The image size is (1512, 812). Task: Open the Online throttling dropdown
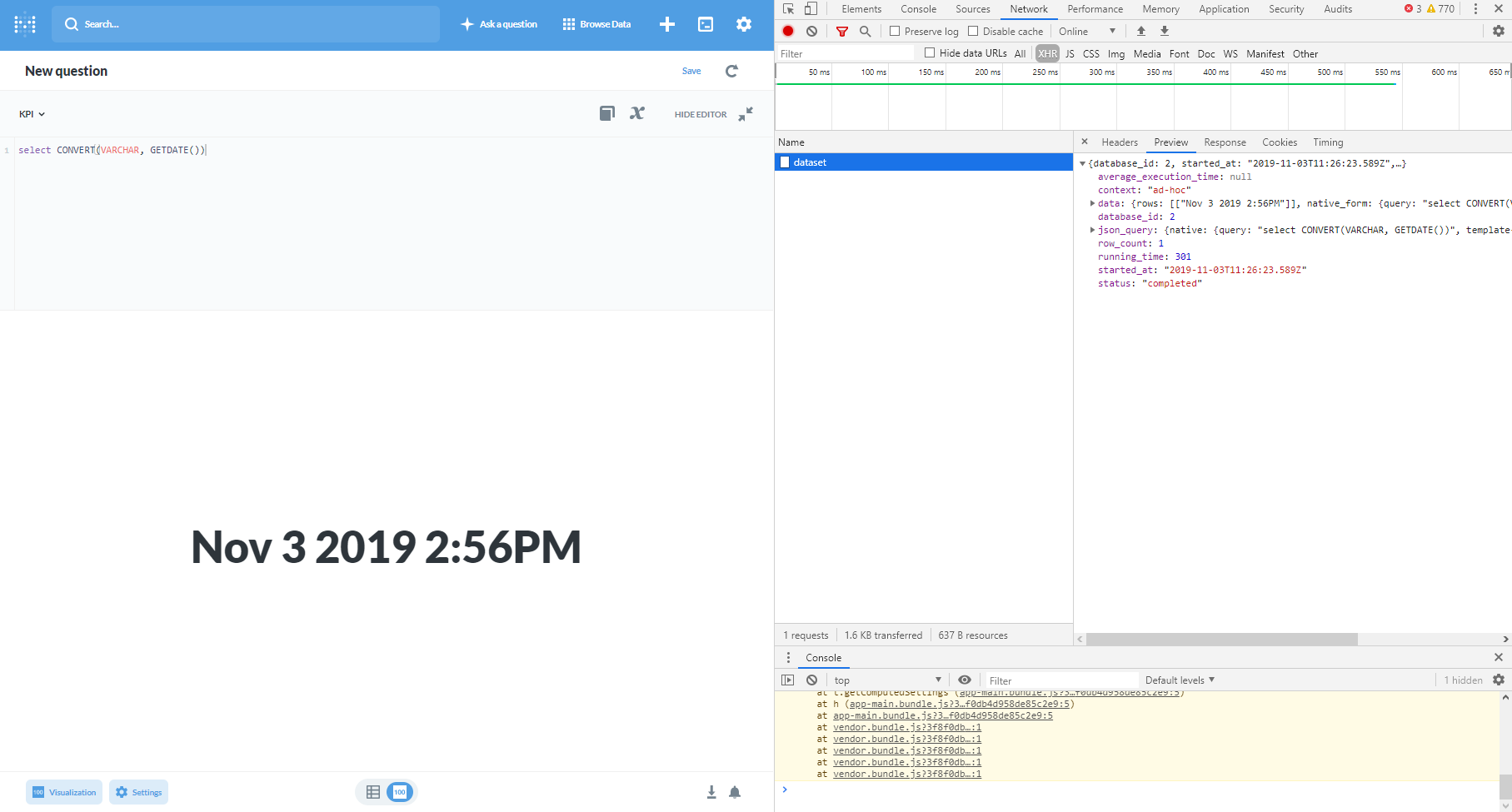[x=1086, y=31]
